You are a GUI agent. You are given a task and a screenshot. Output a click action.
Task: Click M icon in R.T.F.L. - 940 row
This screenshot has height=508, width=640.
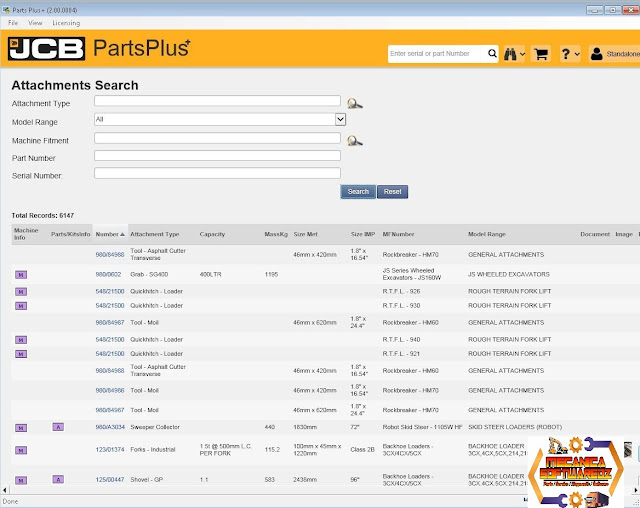coord(21,340)
